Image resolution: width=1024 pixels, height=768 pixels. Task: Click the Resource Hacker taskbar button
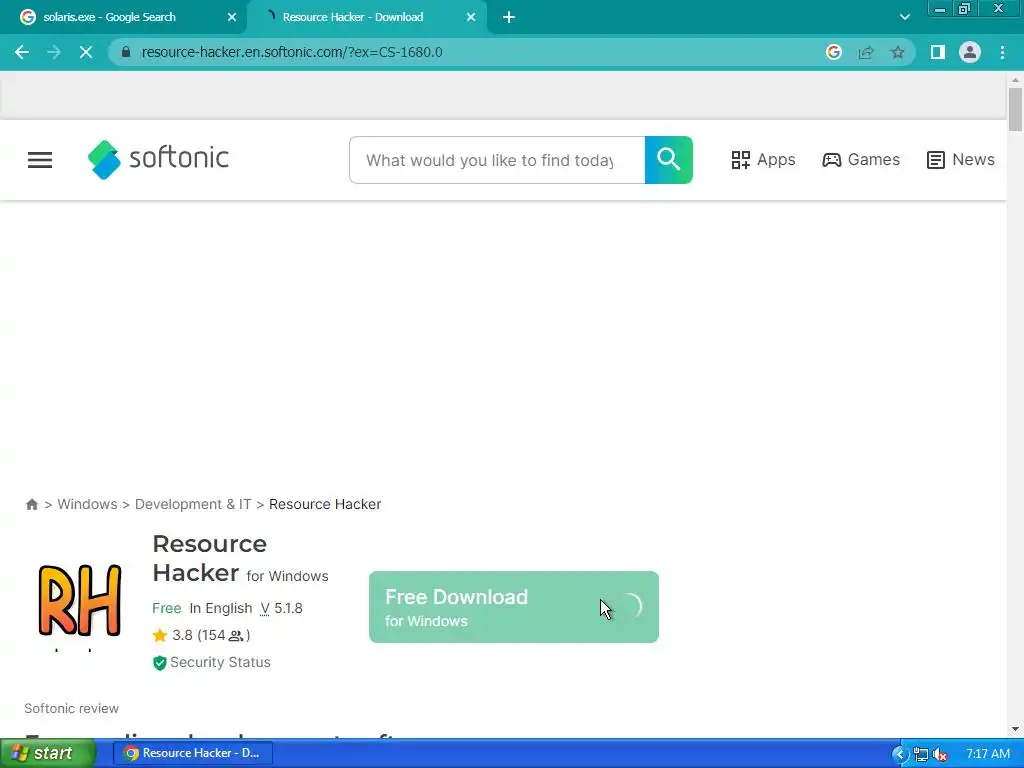click(x=193, y=753)
